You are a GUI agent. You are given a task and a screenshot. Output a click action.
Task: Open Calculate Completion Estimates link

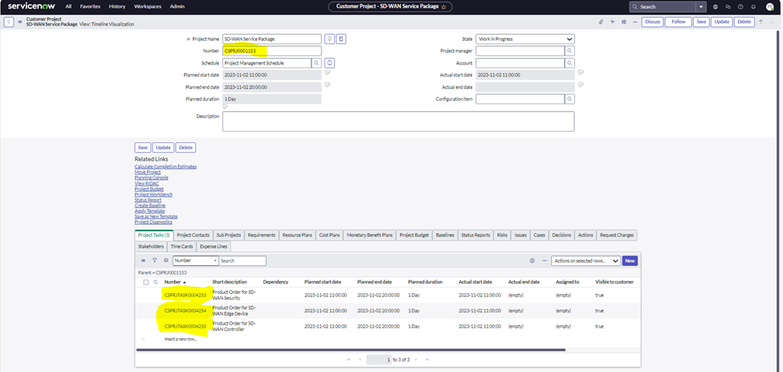(x=166, y=166)
